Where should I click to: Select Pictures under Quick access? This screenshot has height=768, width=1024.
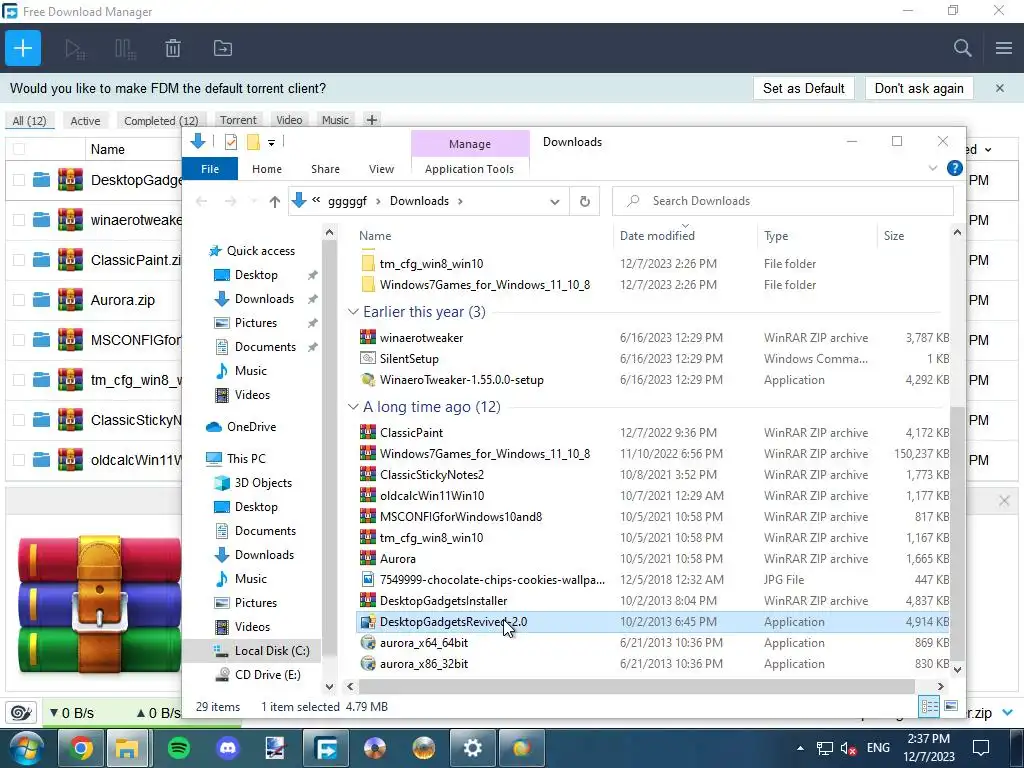[255, 323]
